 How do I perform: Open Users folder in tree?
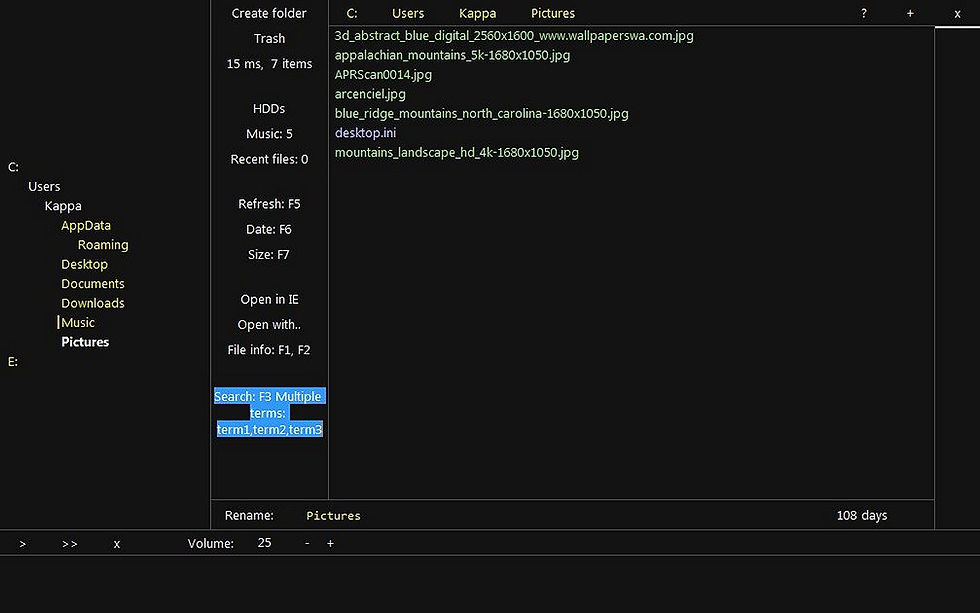pos(44,186)
